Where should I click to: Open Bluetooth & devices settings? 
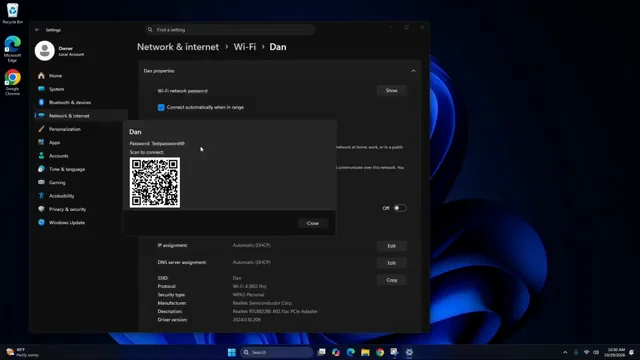coord(70,102)
